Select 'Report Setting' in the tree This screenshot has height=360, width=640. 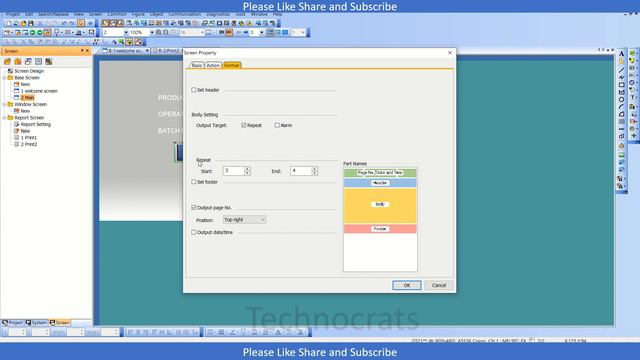pos(36,124)
